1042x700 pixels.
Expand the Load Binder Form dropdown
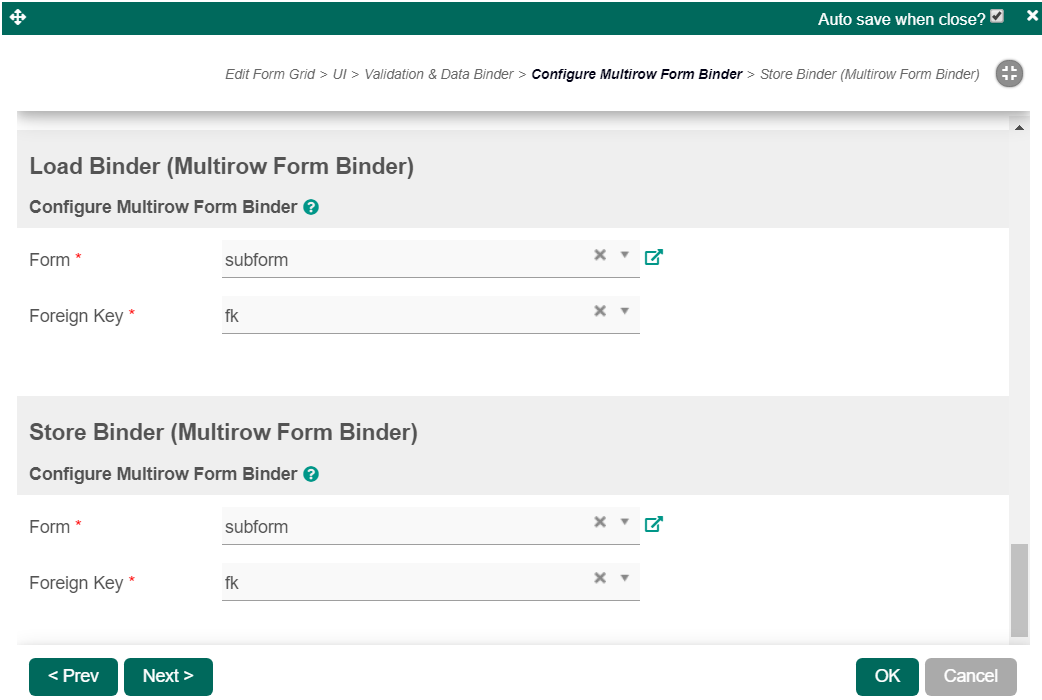tap(624, 255)
